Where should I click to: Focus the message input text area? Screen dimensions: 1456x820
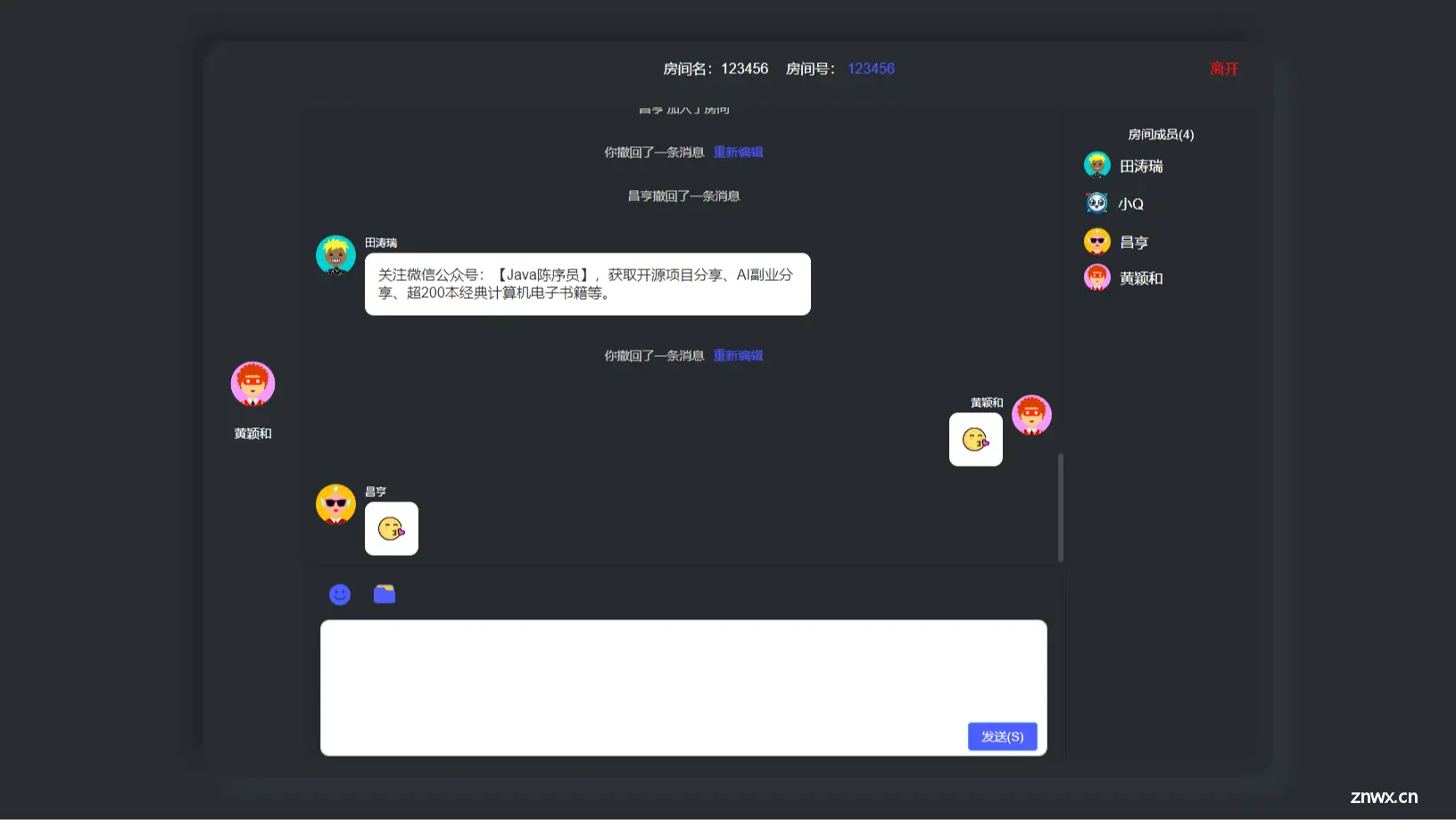tap(683, 687)
